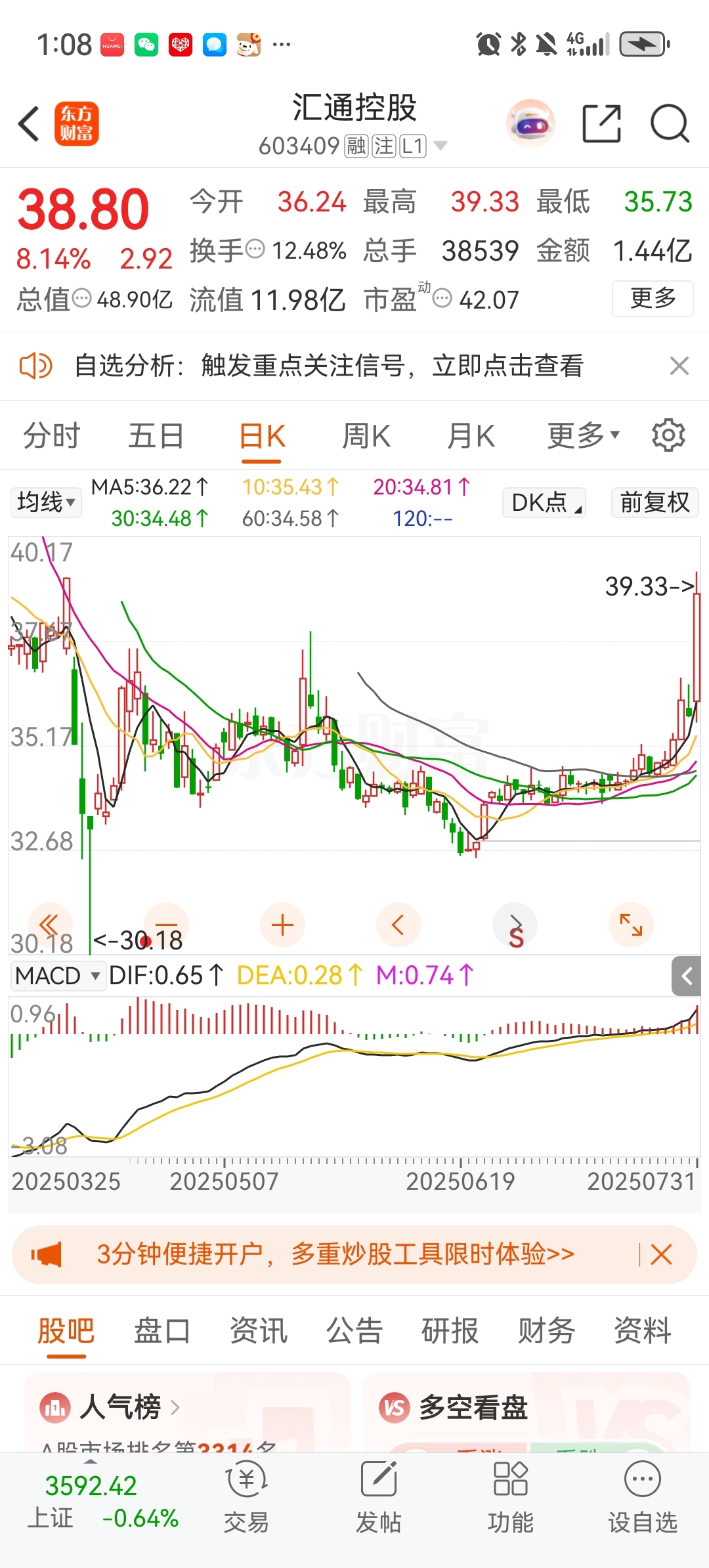Image resolution: width=709 pixels, height=1568 pixels.
Task: Expand the collapsed side panel arrow
Action: pyautogui.click(x=687, y=976)
